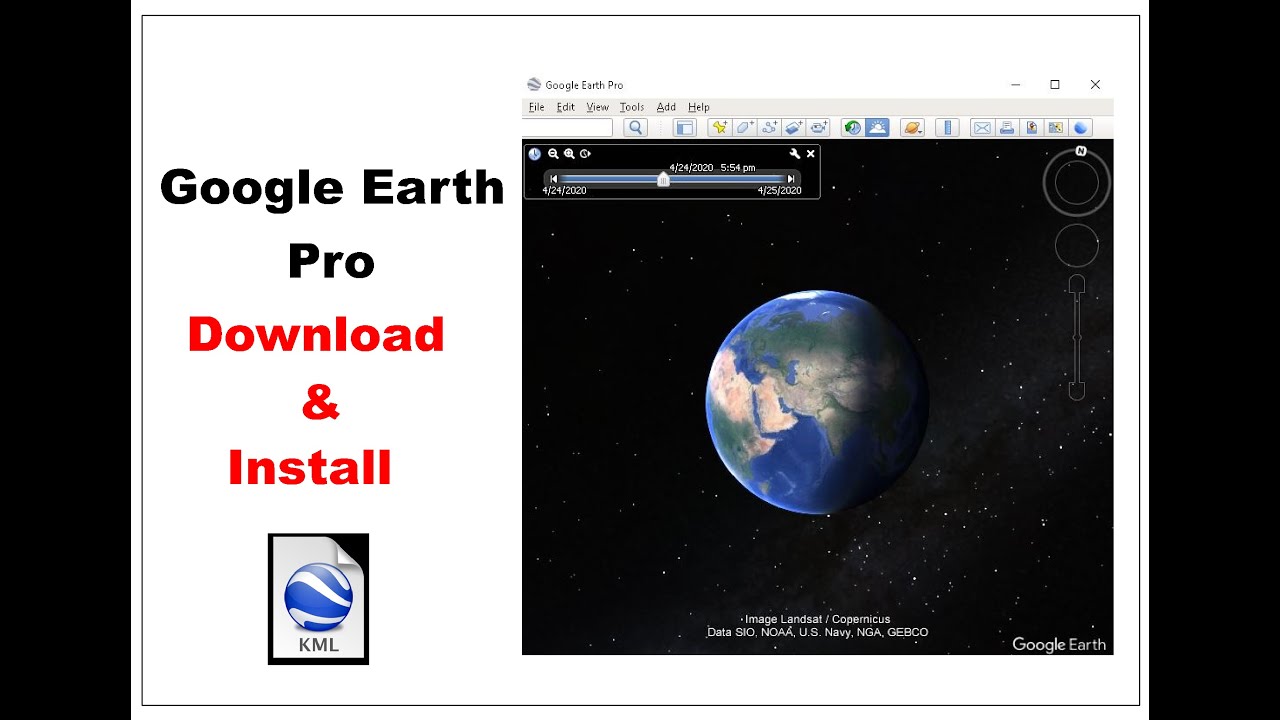Open the Add menu
This screenshot has width=1280, height=720.
point(666,107)
